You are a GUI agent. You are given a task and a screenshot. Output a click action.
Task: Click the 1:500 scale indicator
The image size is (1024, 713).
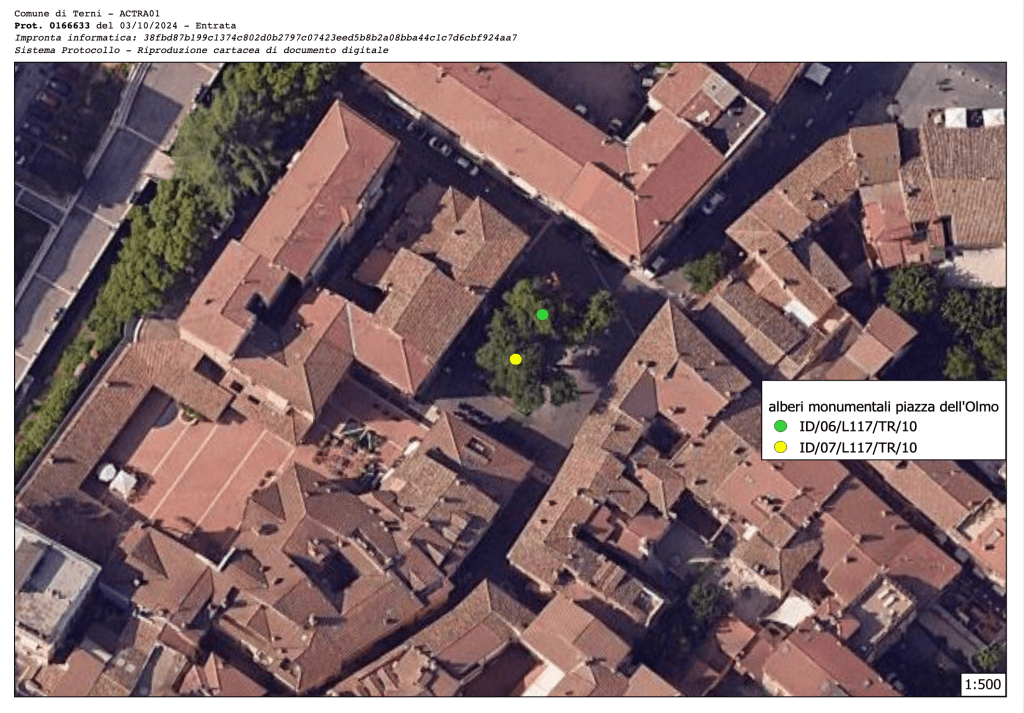pos(982,684)
